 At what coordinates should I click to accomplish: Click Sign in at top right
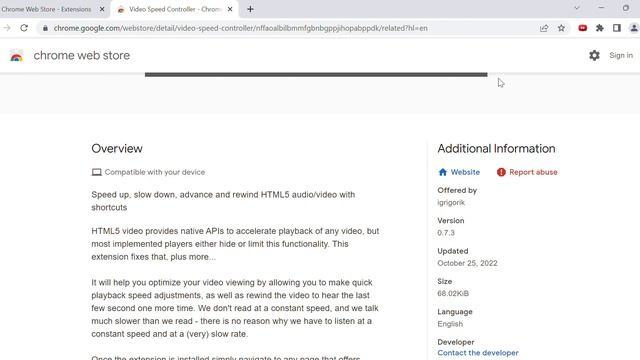(x=621, y=56)
